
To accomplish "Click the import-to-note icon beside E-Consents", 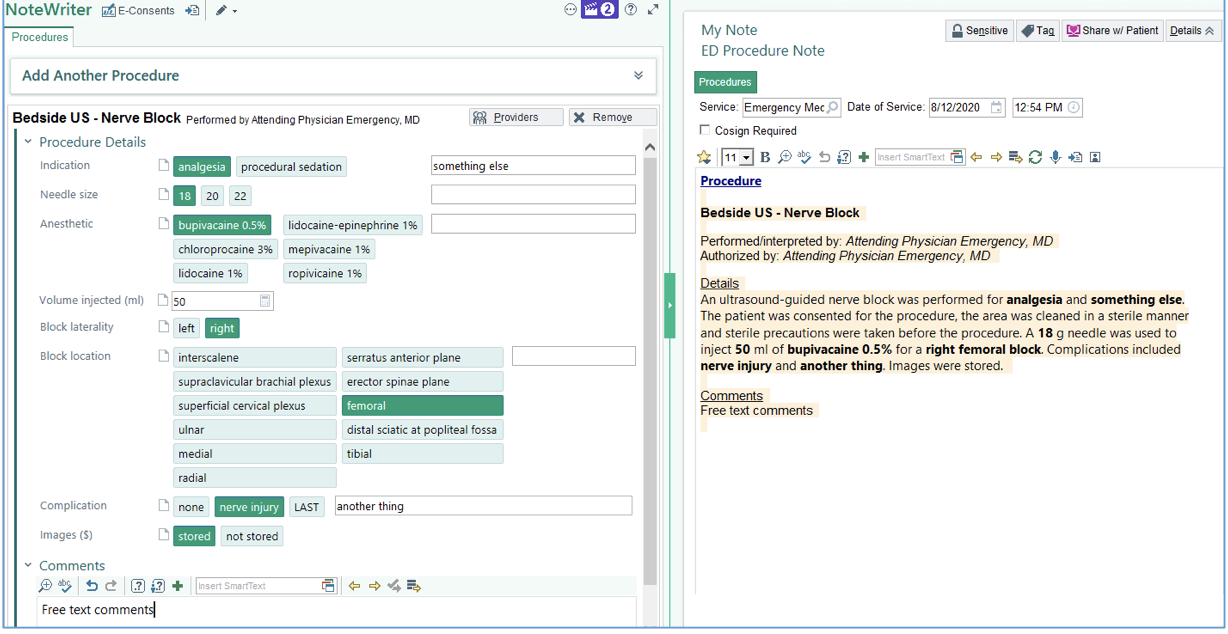I will 192,11.
